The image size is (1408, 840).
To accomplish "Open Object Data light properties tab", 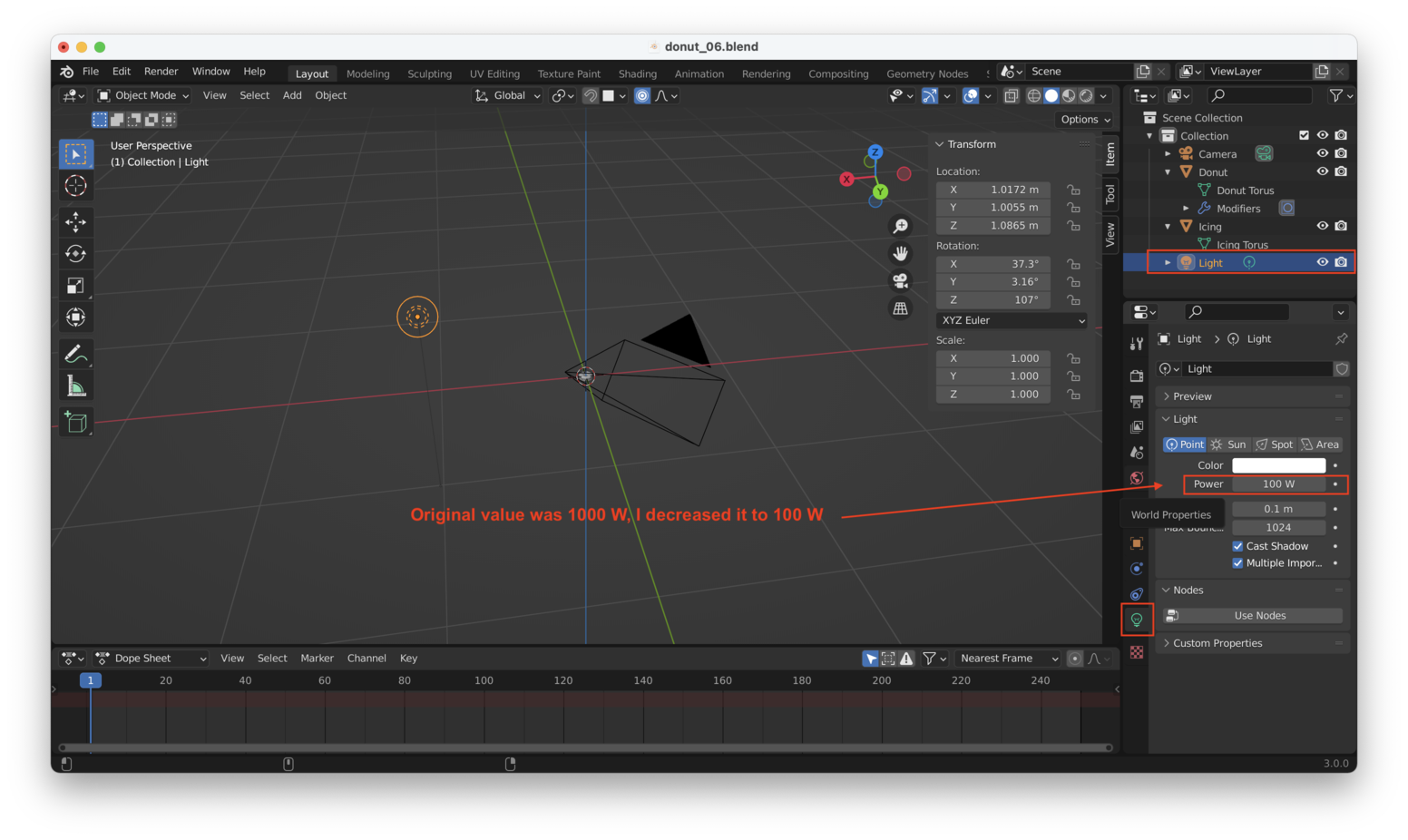I will 1137,620.
